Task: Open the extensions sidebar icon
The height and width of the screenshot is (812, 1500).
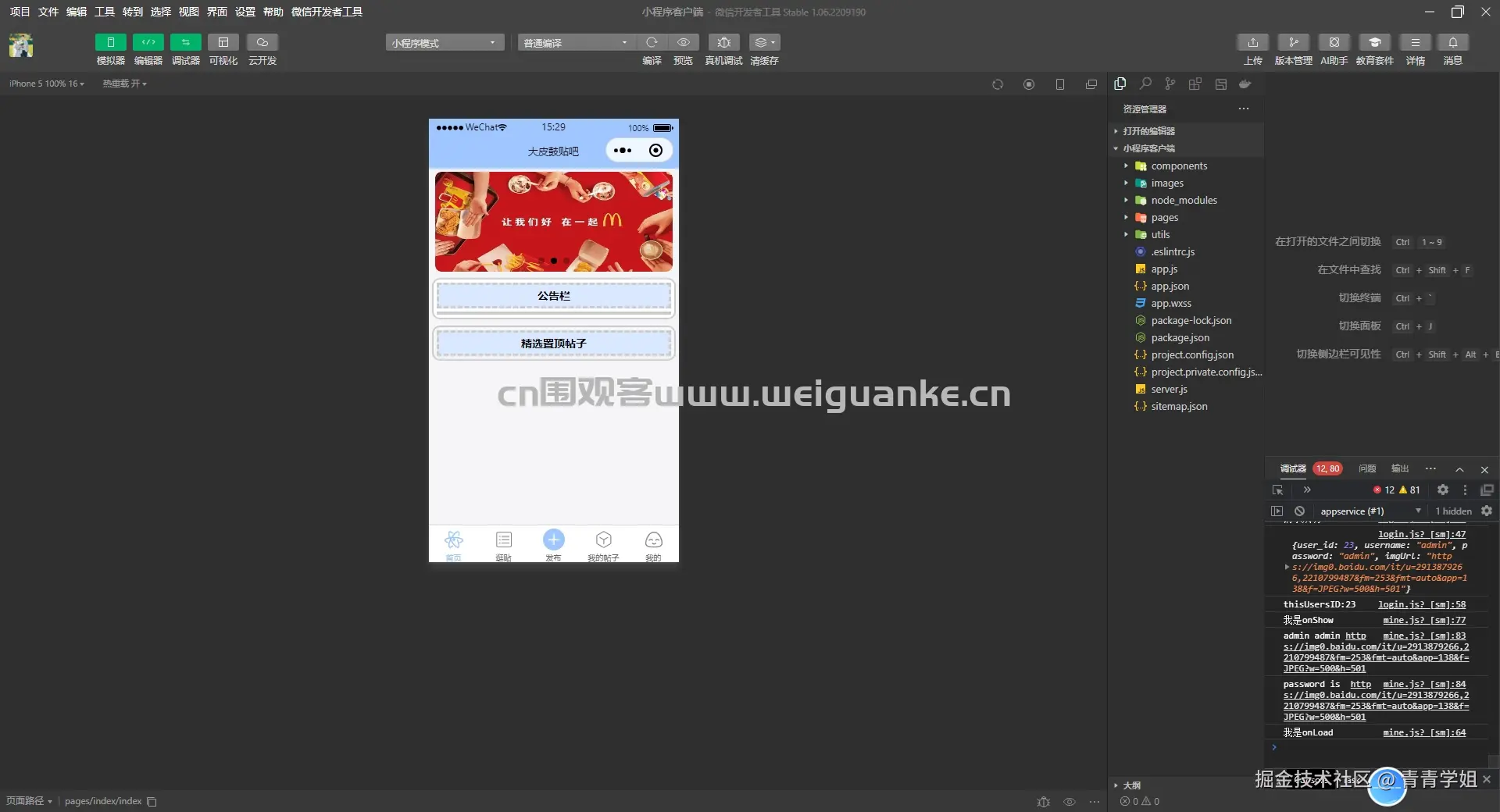Action: [1195, 84]
